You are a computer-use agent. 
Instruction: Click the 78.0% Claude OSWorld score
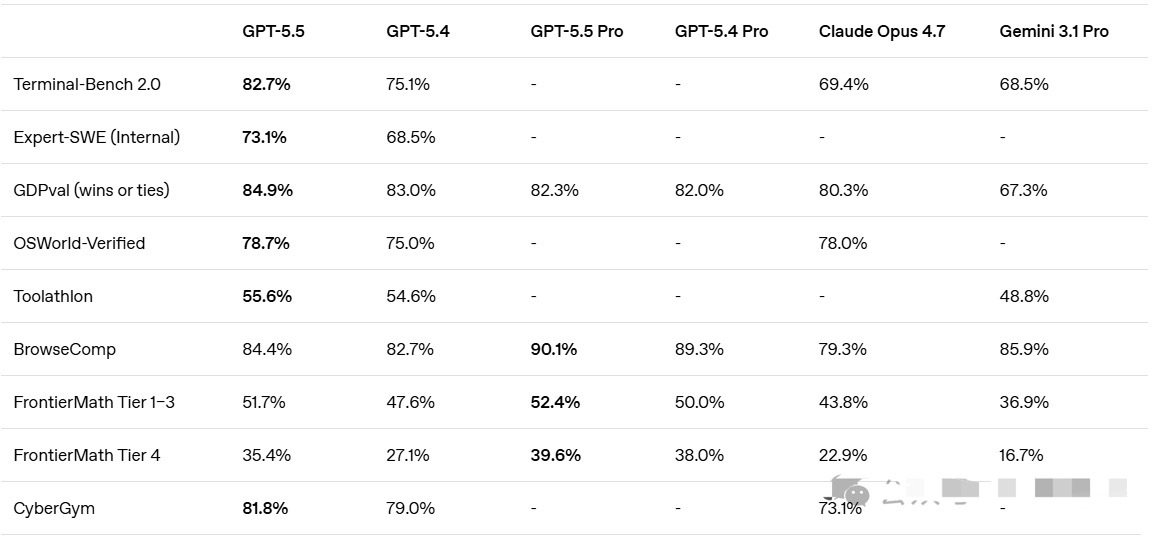843,244
